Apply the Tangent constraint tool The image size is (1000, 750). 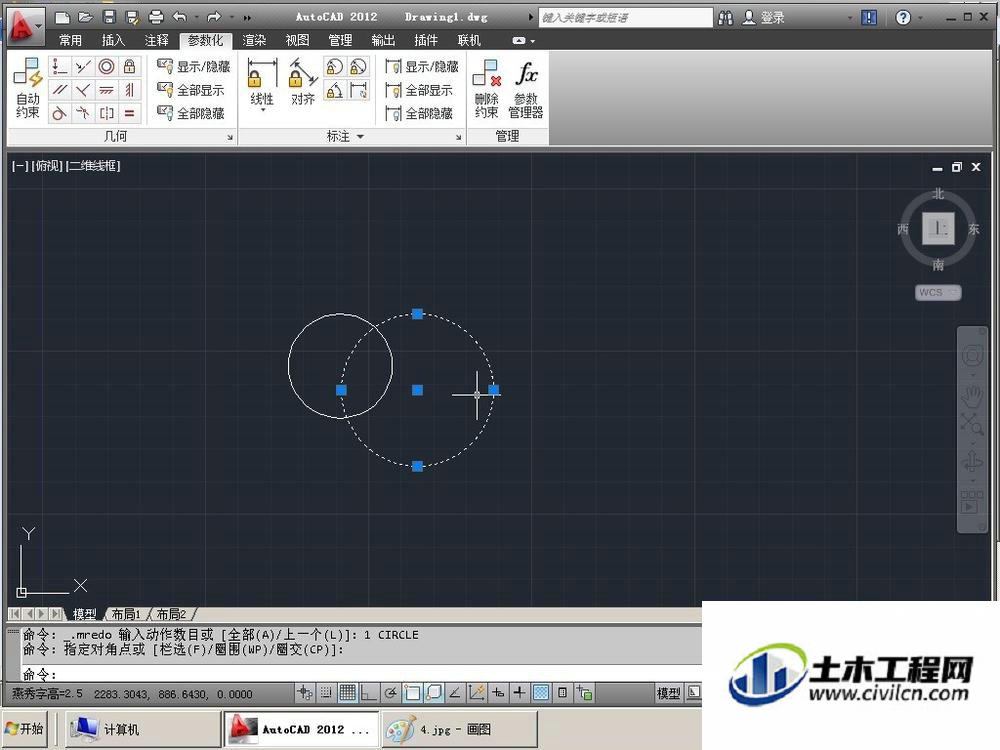point(59,114)
